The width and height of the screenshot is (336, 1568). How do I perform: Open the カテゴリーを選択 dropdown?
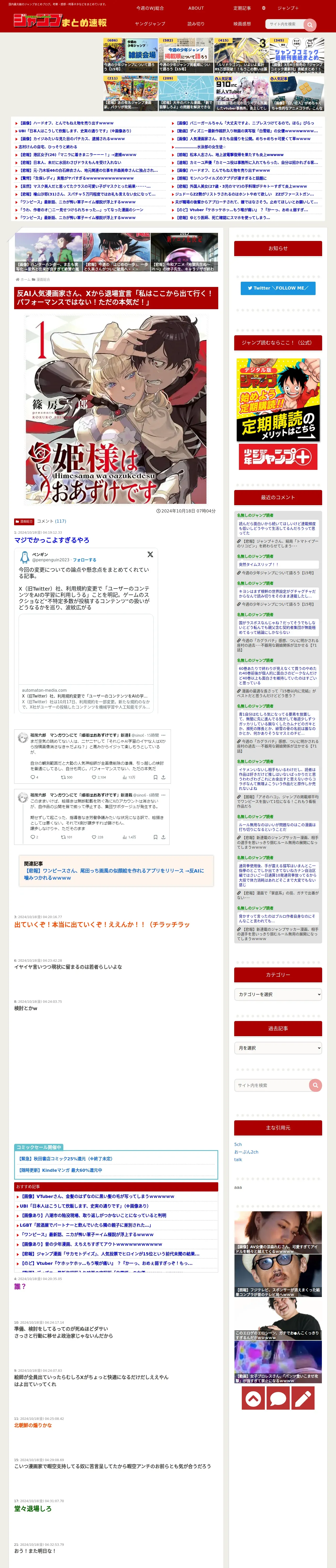[278, 994]
